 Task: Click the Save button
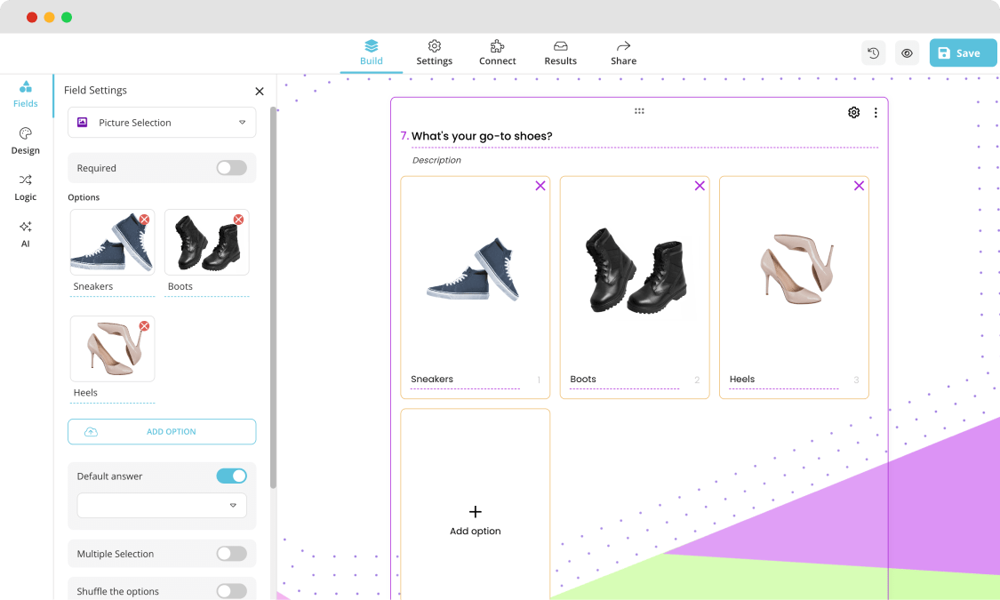pyautogui.click(x=962, y=53)
